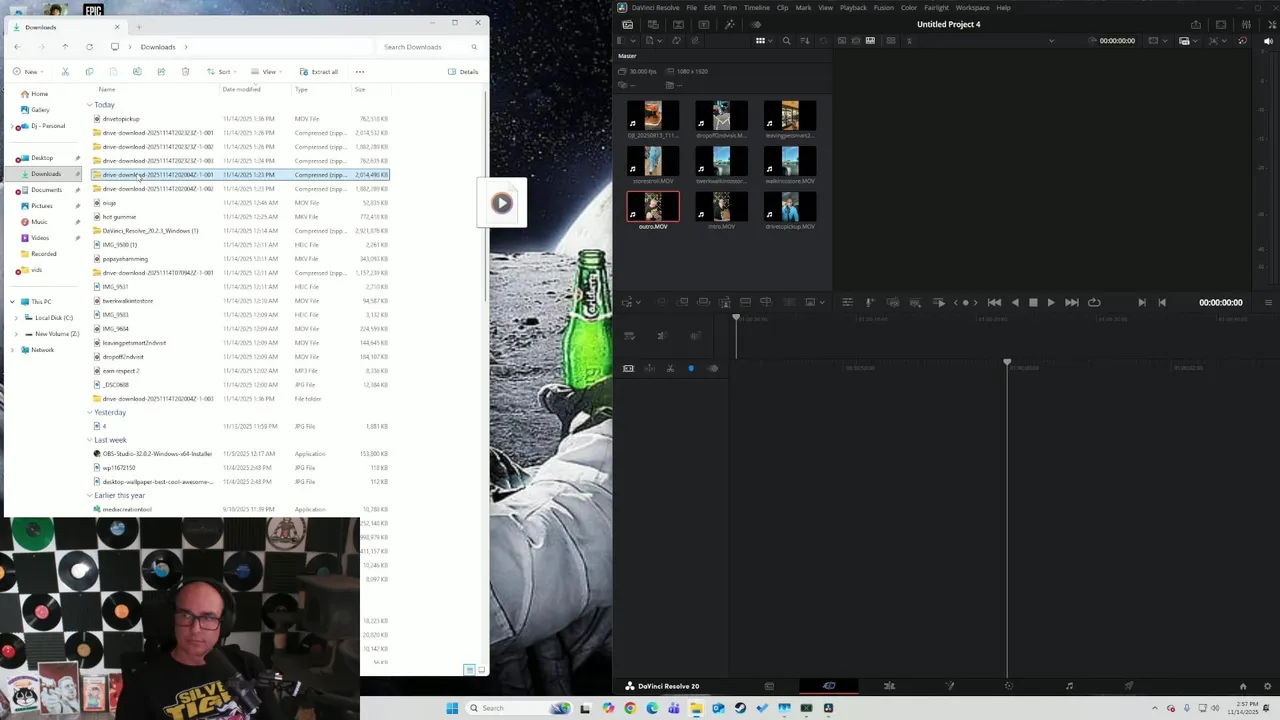Click media pool sort icon

coord(804,41)
